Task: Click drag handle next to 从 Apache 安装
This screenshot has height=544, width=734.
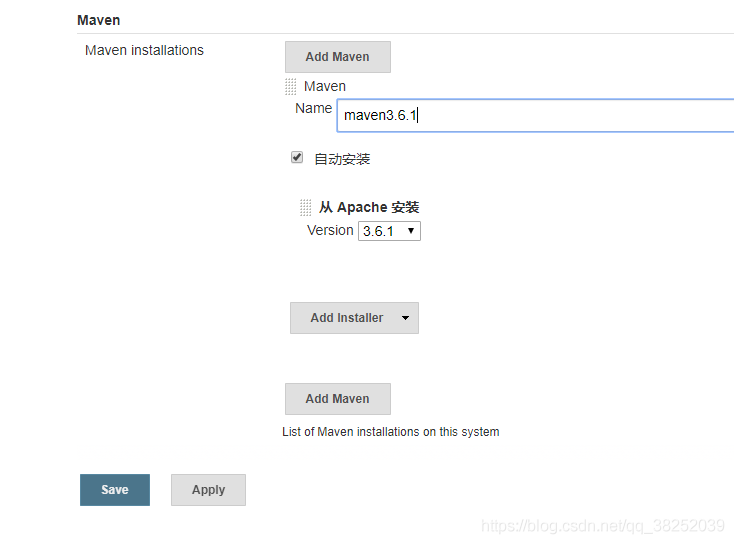Action: tap(306, 208)
